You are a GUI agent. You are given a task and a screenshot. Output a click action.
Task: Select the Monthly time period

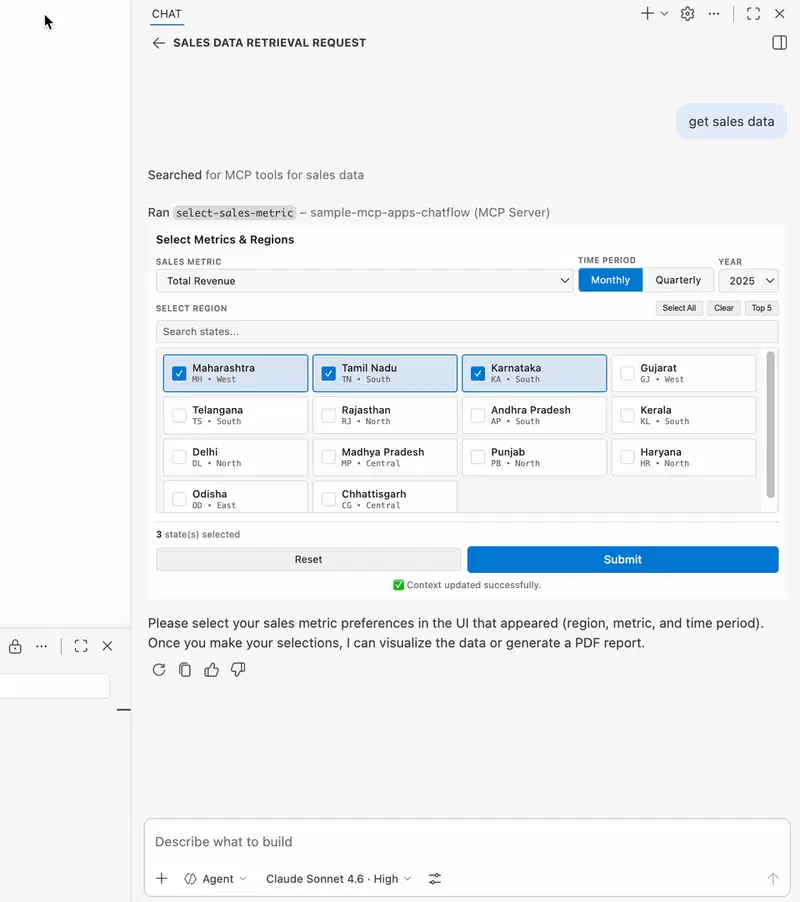click(x=610, y=280)
